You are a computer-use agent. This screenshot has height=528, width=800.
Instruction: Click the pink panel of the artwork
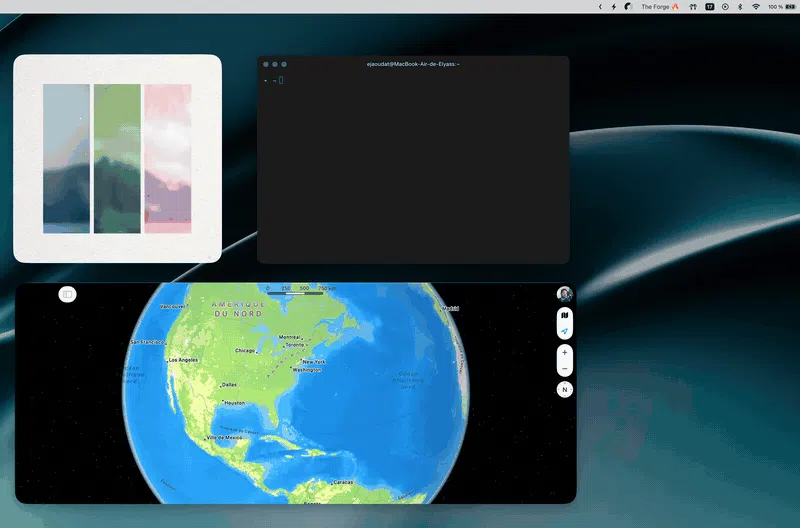coord(168,159)
